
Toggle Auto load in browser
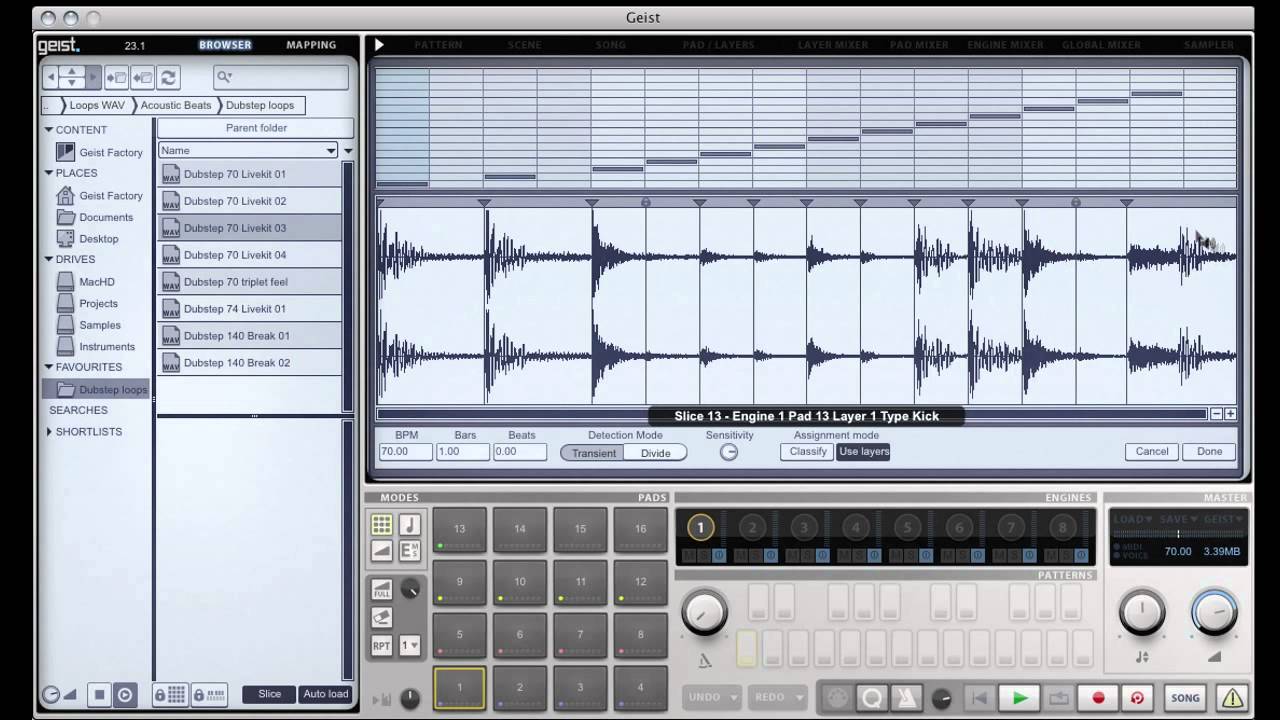click(x=326, y=694)
